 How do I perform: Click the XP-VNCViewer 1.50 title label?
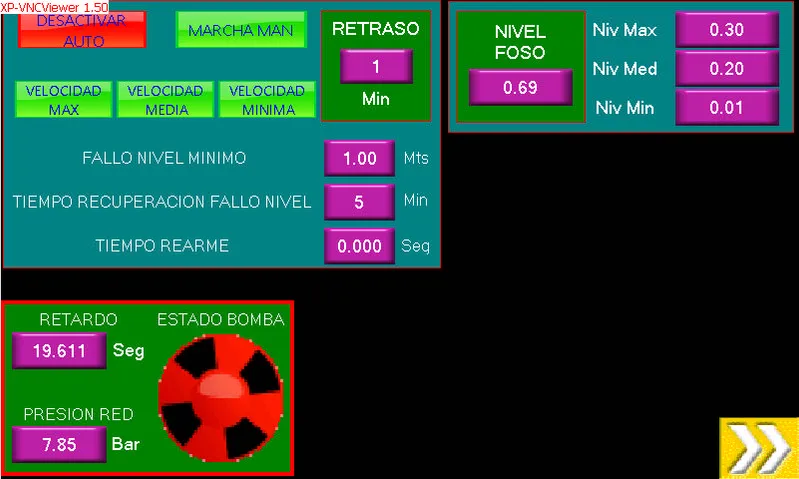54,6
